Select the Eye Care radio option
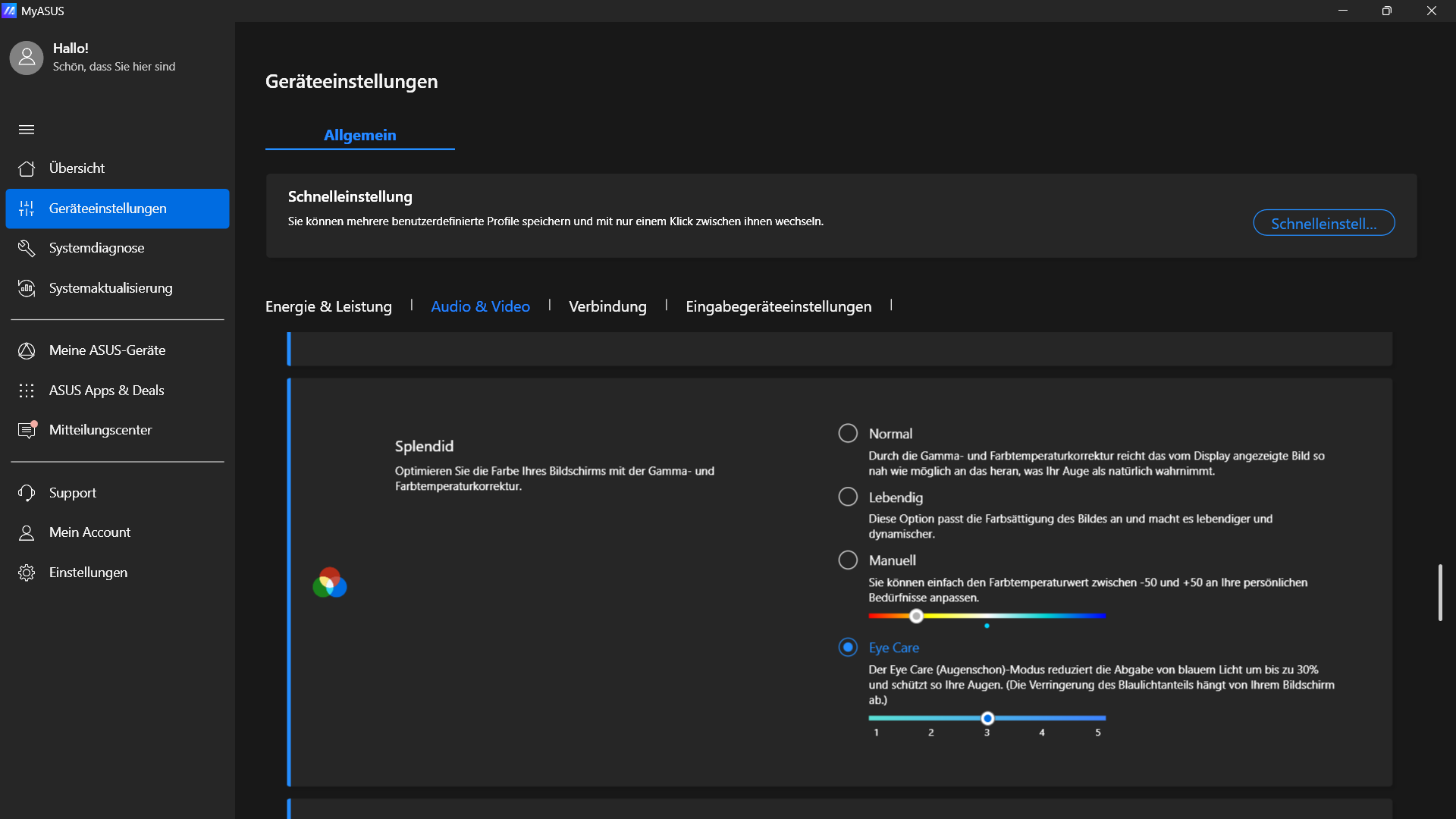Image resolution: width=1456 pixels, height=819 pixels. (848, 647)
